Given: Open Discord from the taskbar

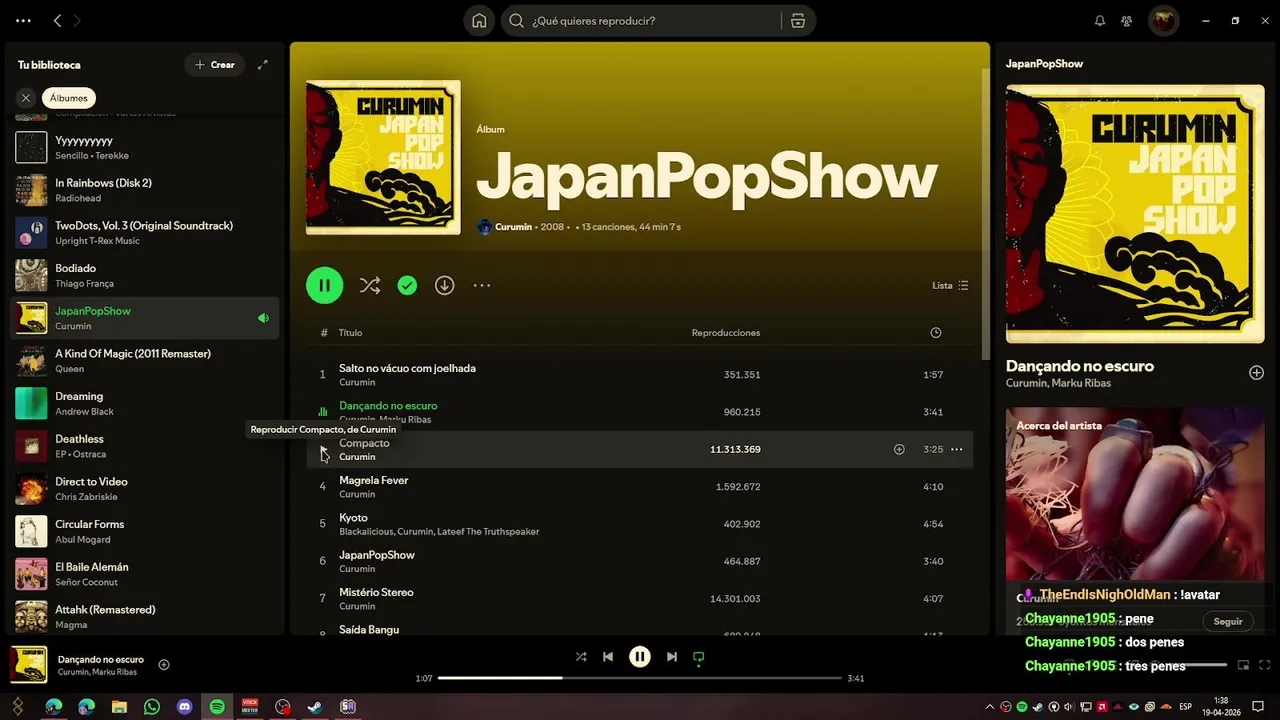Looking at the screenshot, I should (184, 707).
